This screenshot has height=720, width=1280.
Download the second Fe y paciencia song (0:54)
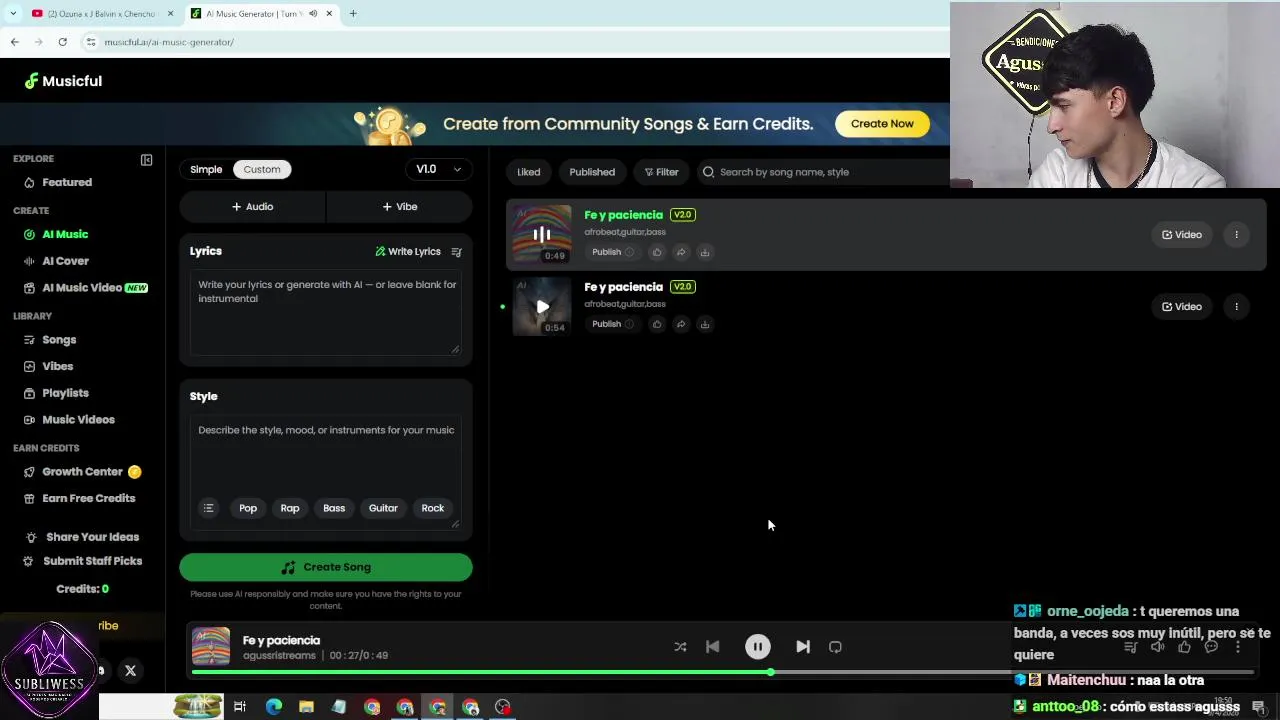(x=705, y=324)
